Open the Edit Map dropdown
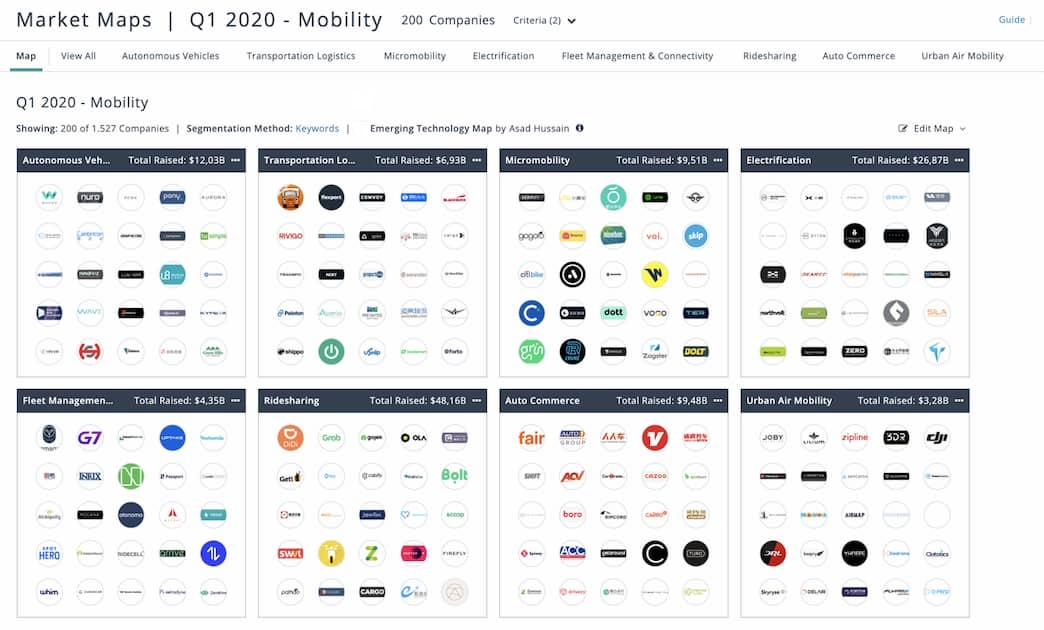The width and height of the screenshot is (1044, 630). [932, 129]
